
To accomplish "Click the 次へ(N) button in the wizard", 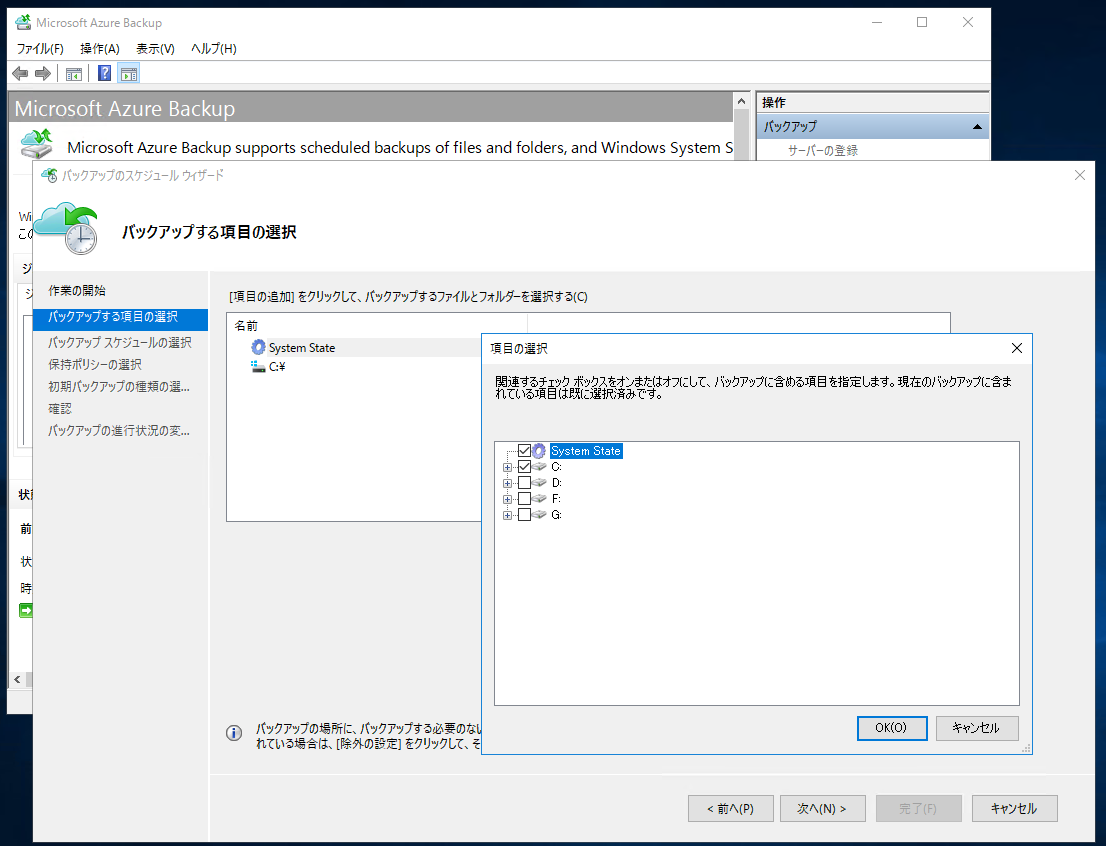I will 822,808.
